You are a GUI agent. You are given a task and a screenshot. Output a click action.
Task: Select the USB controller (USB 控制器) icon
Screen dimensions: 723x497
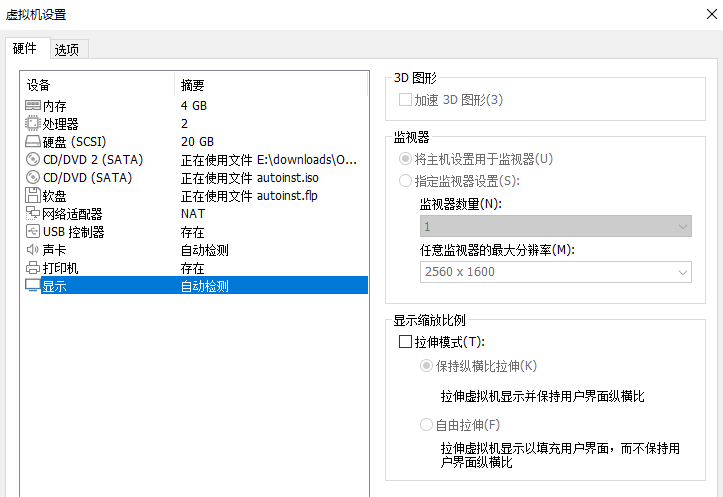point(32,232)
